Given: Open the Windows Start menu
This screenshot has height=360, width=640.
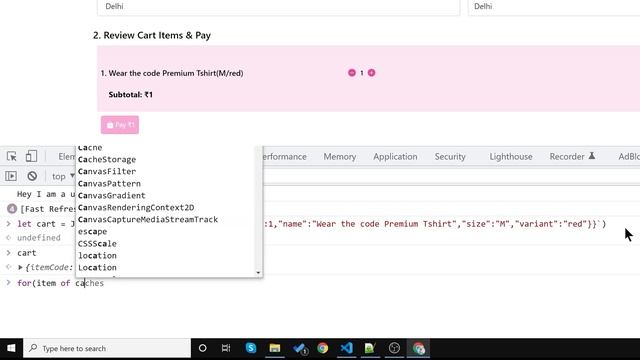Looking at the screenshot, I should 11,348.
